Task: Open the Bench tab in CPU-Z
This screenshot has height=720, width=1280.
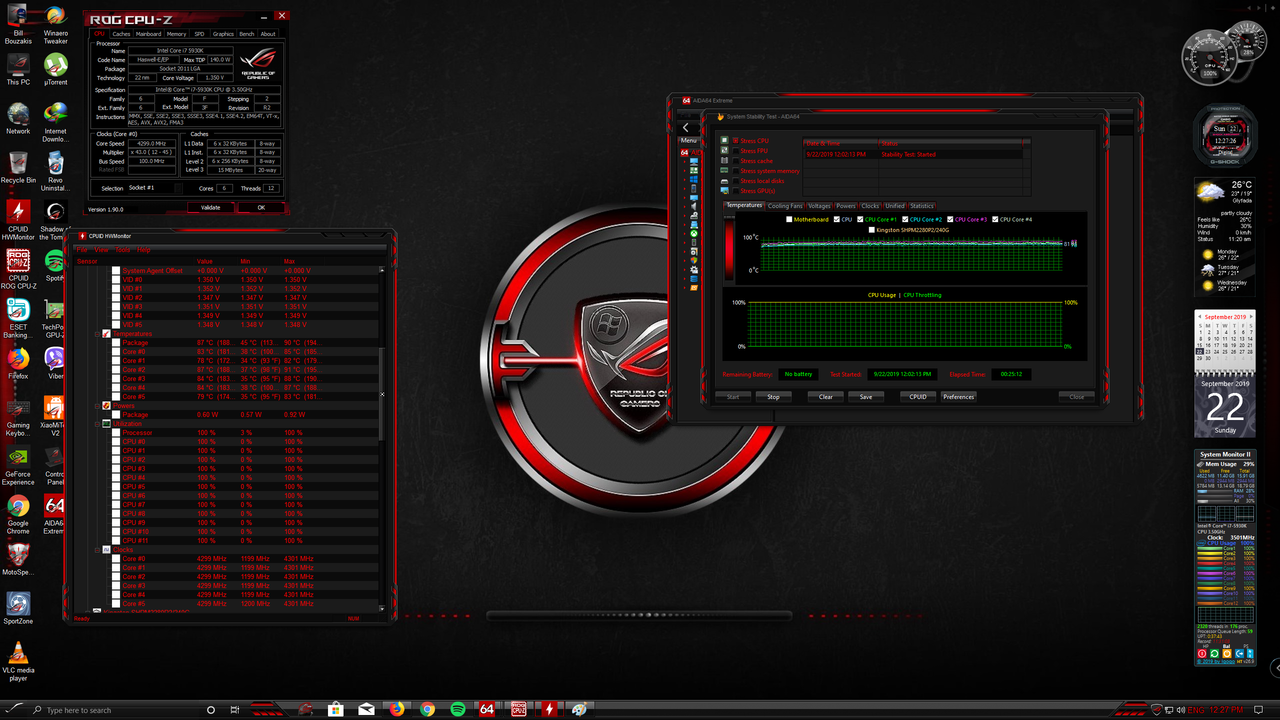Action: pyautogui.click(x=246, y=34)
